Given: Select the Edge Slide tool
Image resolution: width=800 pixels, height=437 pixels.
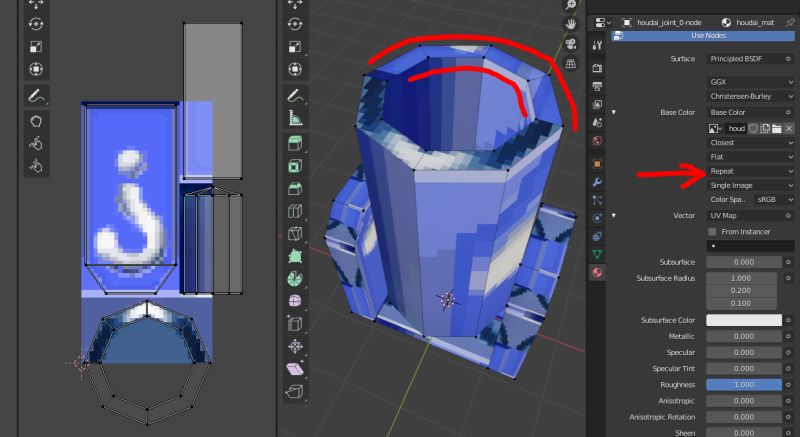Looking at the screenshot, I should click(x=295, y=323).
